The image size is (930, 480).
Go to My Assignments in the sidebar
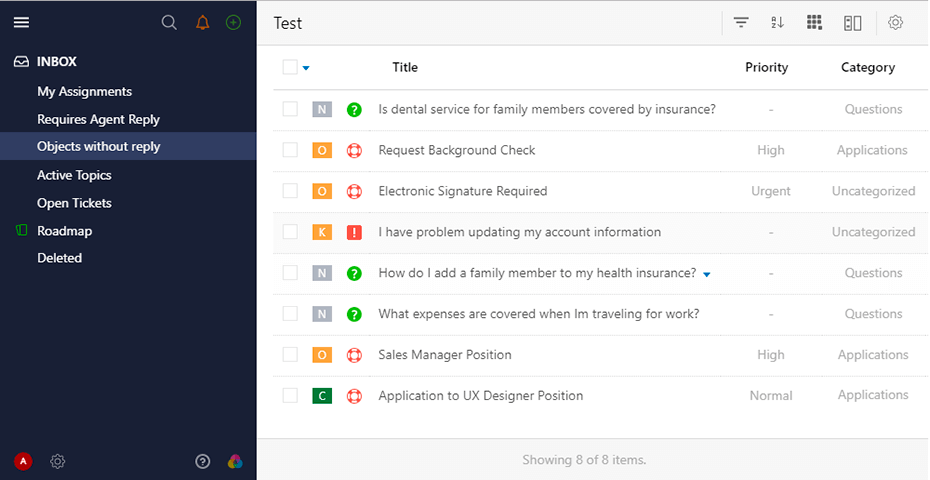[x=84, y=92]
